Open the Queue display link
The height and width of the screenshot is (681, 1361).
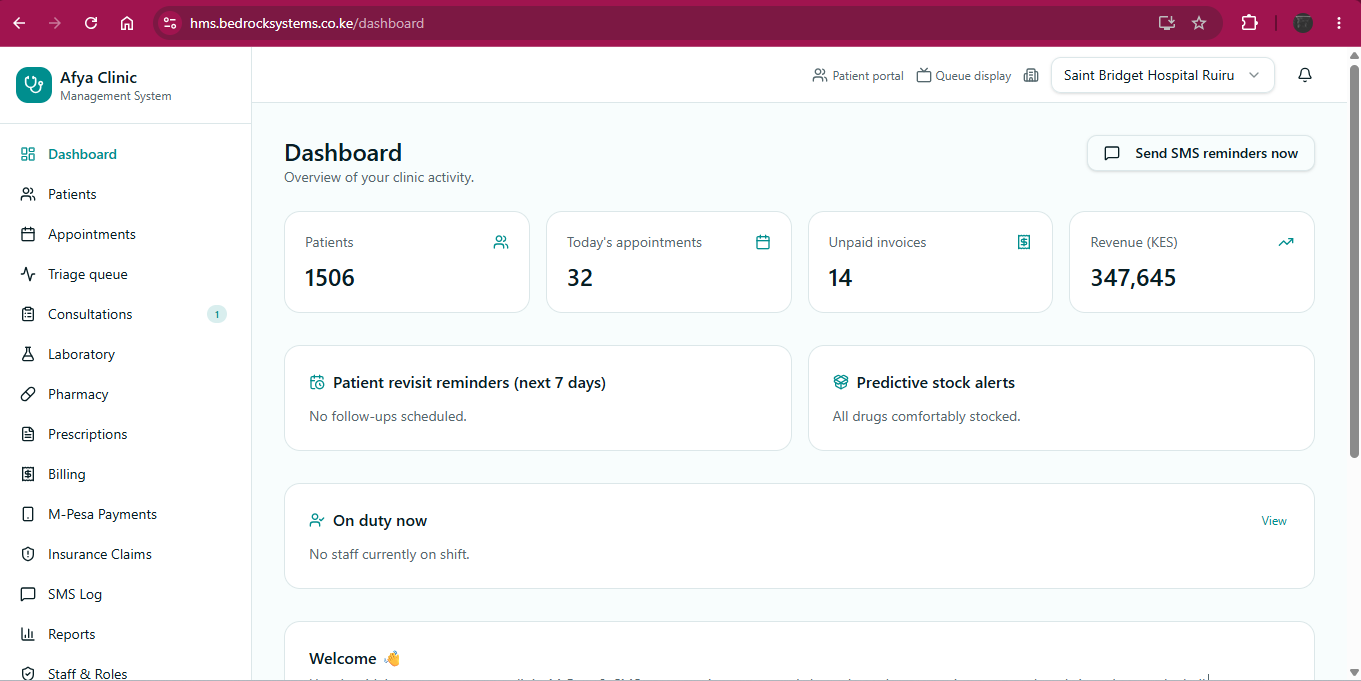964,75
